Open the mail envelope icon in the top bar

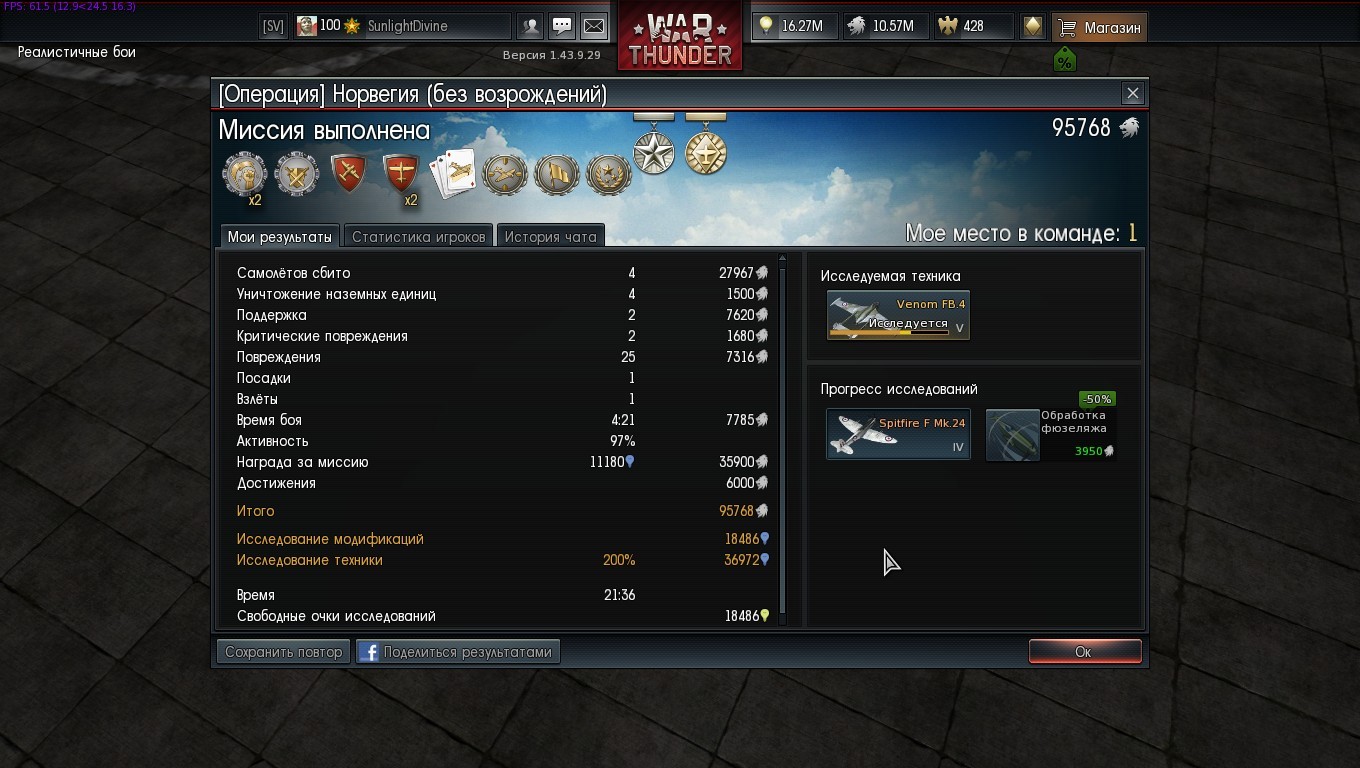[594, 27]
